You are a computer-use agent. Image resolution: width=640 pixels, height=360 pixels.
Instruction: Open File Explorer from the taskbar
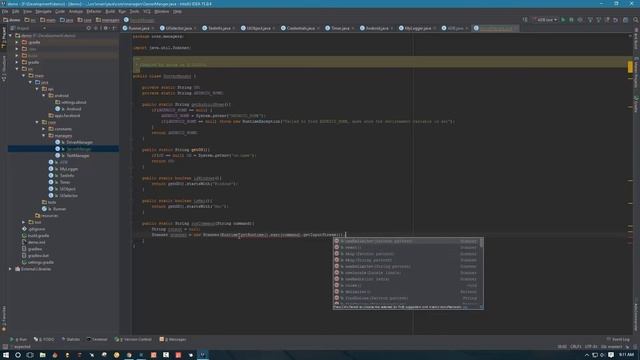point(42,355)
